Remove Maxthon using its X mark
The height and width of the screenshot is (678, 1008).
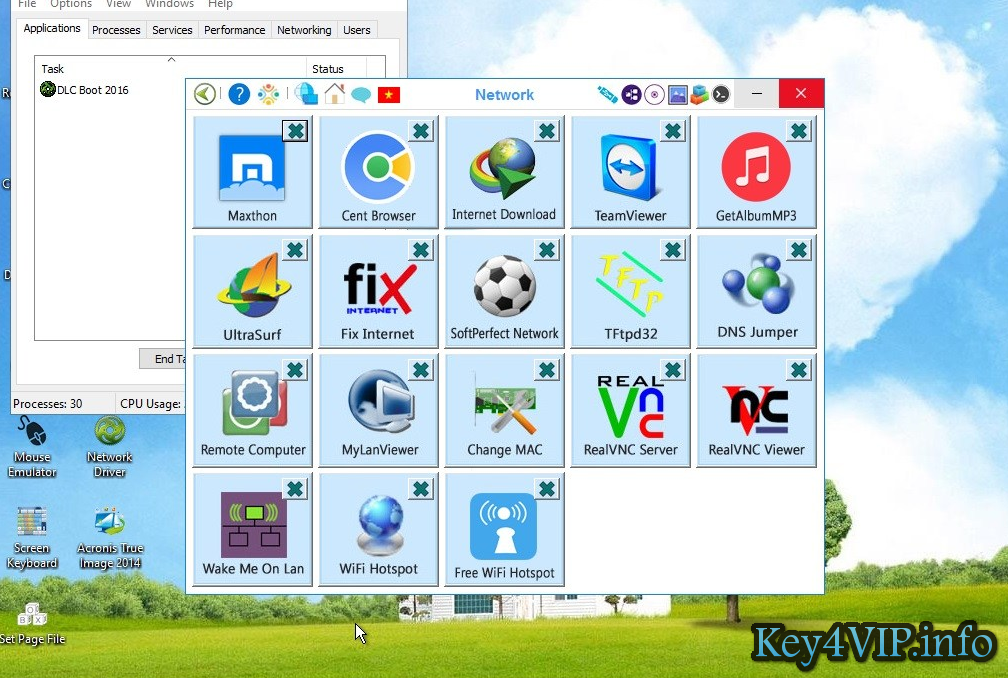295,131
